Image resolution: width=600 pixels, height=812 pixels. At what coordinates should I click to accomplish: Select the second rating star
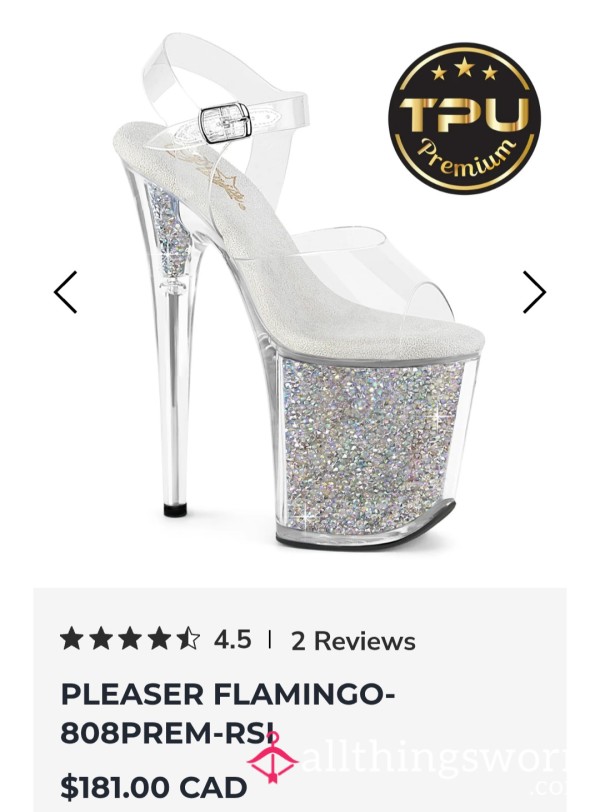click(100, 639)
